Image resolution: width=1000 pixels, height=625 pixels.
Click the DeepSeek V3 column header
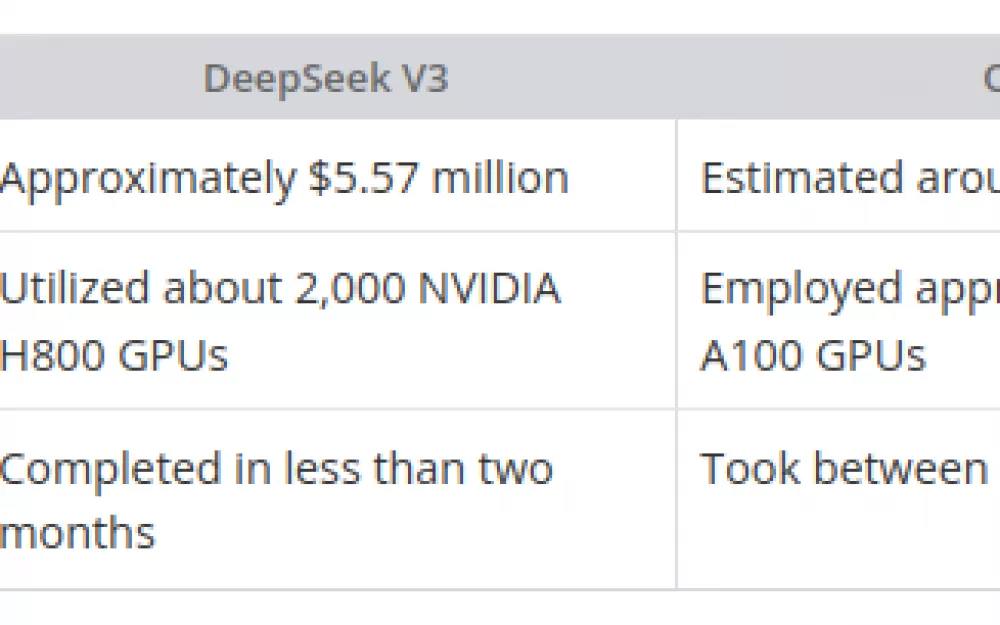326,78
